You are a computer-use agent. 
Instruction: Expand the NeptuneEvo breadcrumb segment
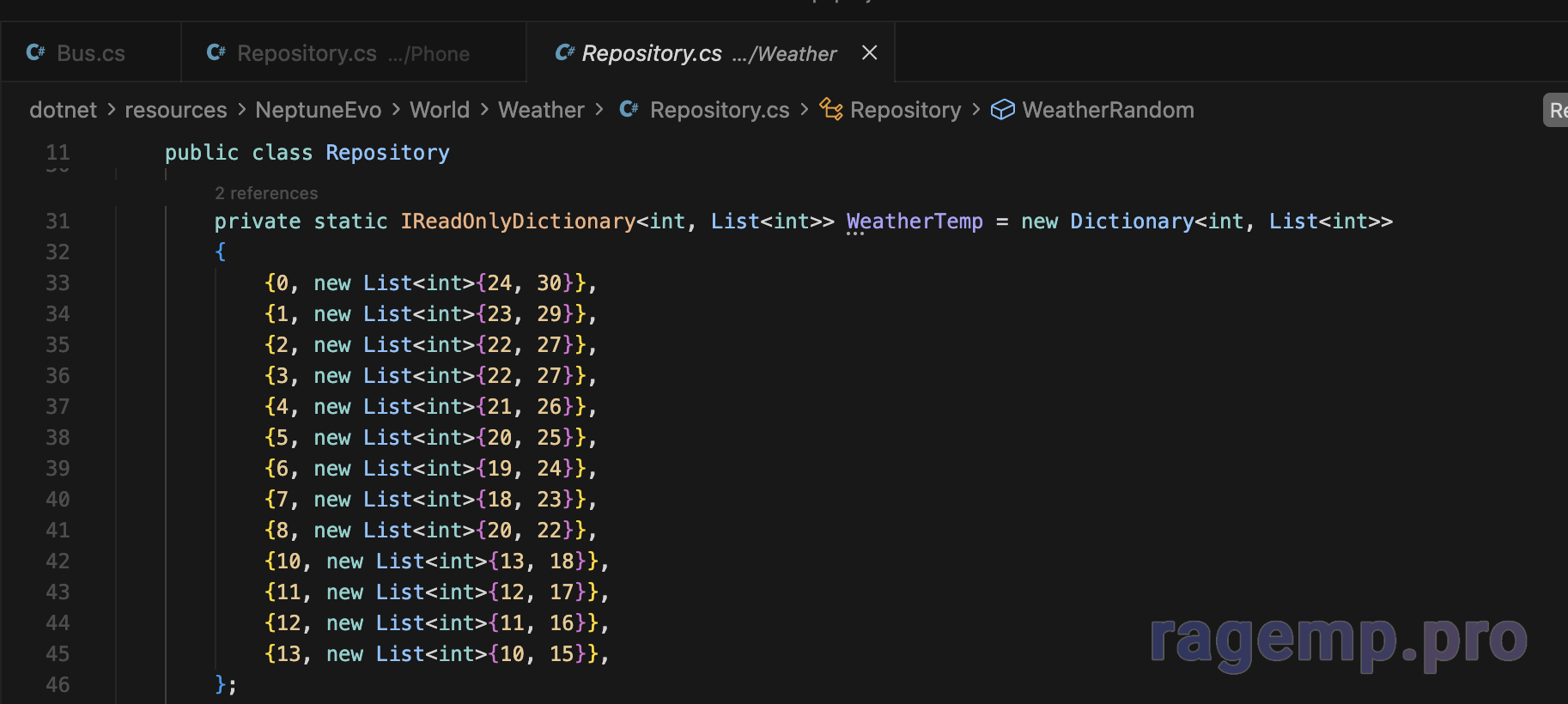coord(318,110)
